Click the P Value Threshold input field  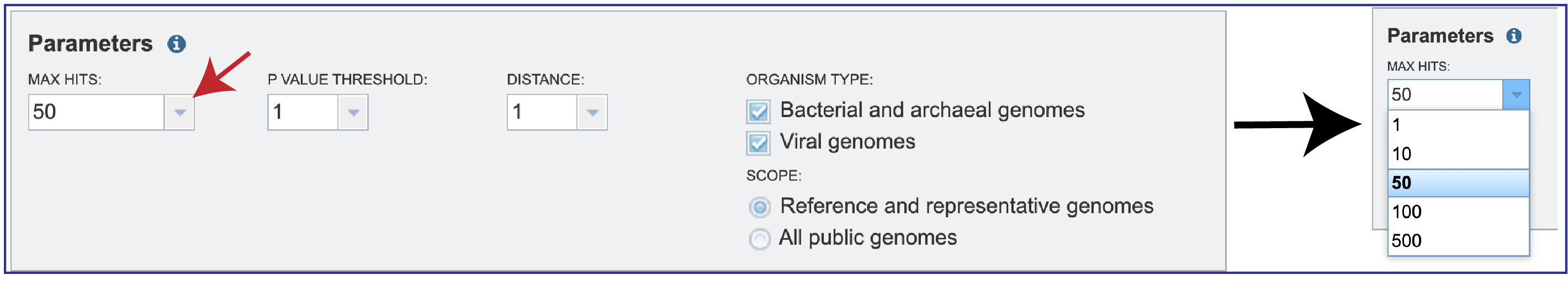click(303, 112)
